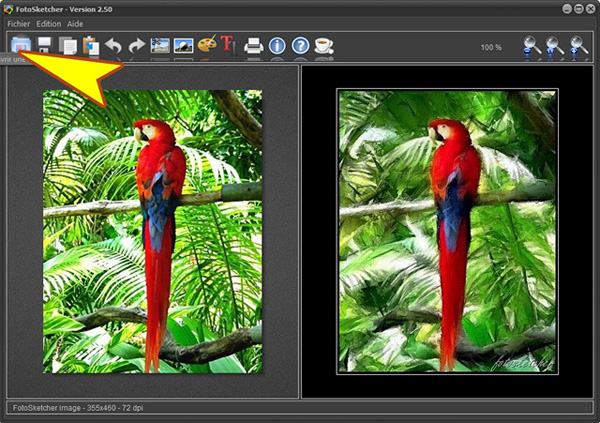600x423 pixels.
Task: Click the Copy icon in the toolbar
Action: (x=68, y=45)
